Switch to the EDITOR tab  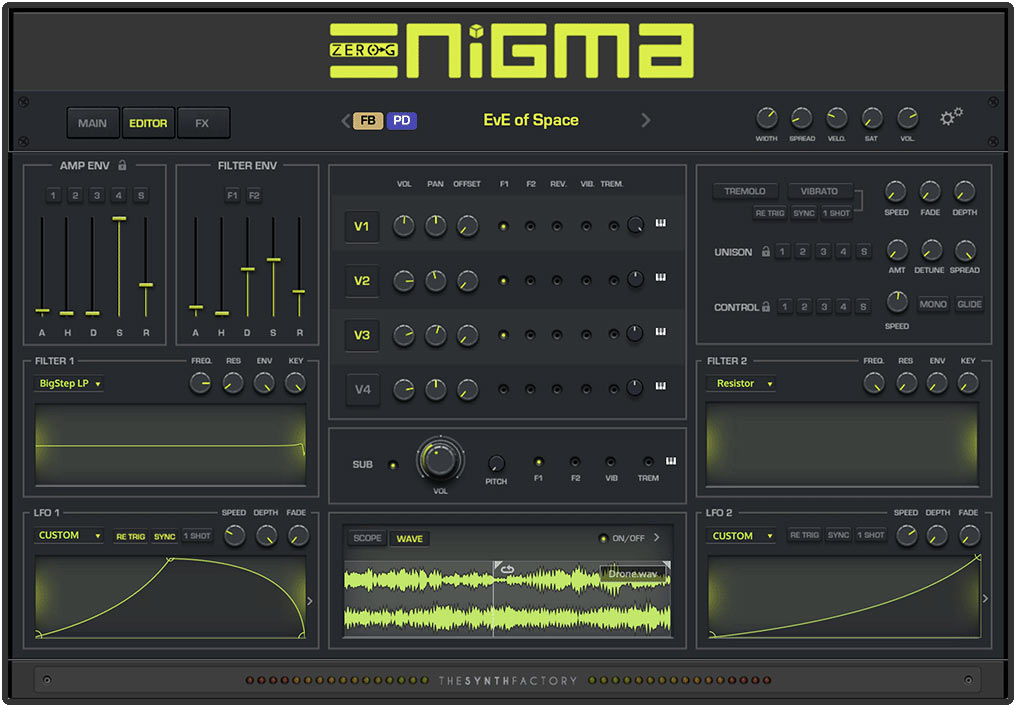148,123
